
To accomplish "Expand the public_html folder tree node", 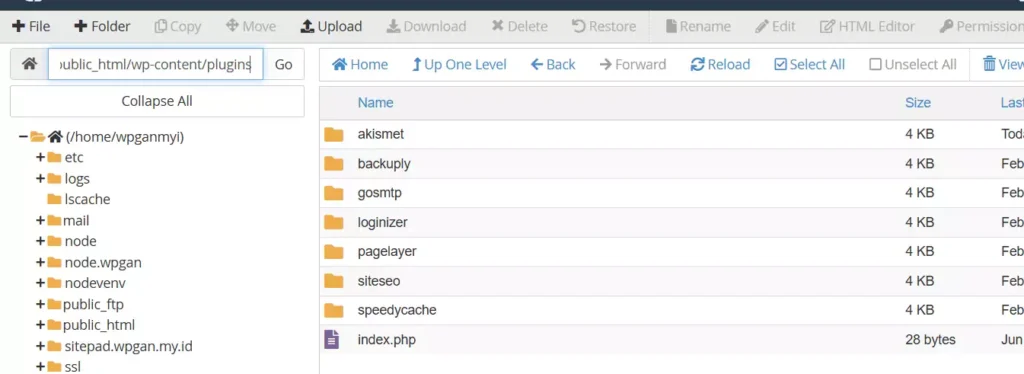I will point(40,325).
